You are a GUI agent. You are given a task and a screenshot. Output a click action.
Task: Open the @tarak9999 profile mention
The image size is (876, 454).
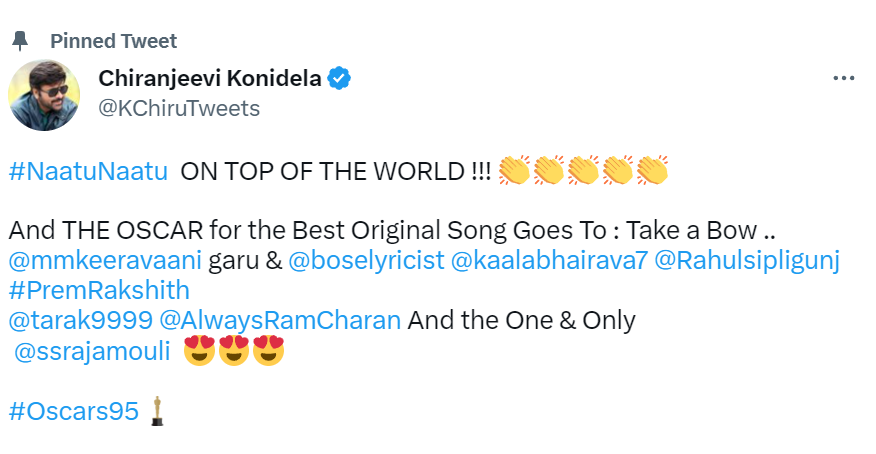pos(80,321)
